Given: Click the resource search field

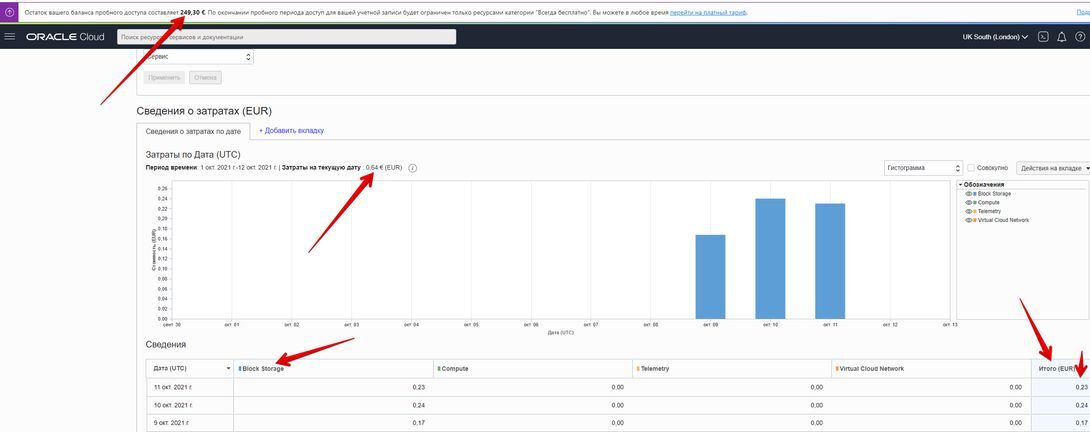Looking at the screenshot, I should point(286,37).
